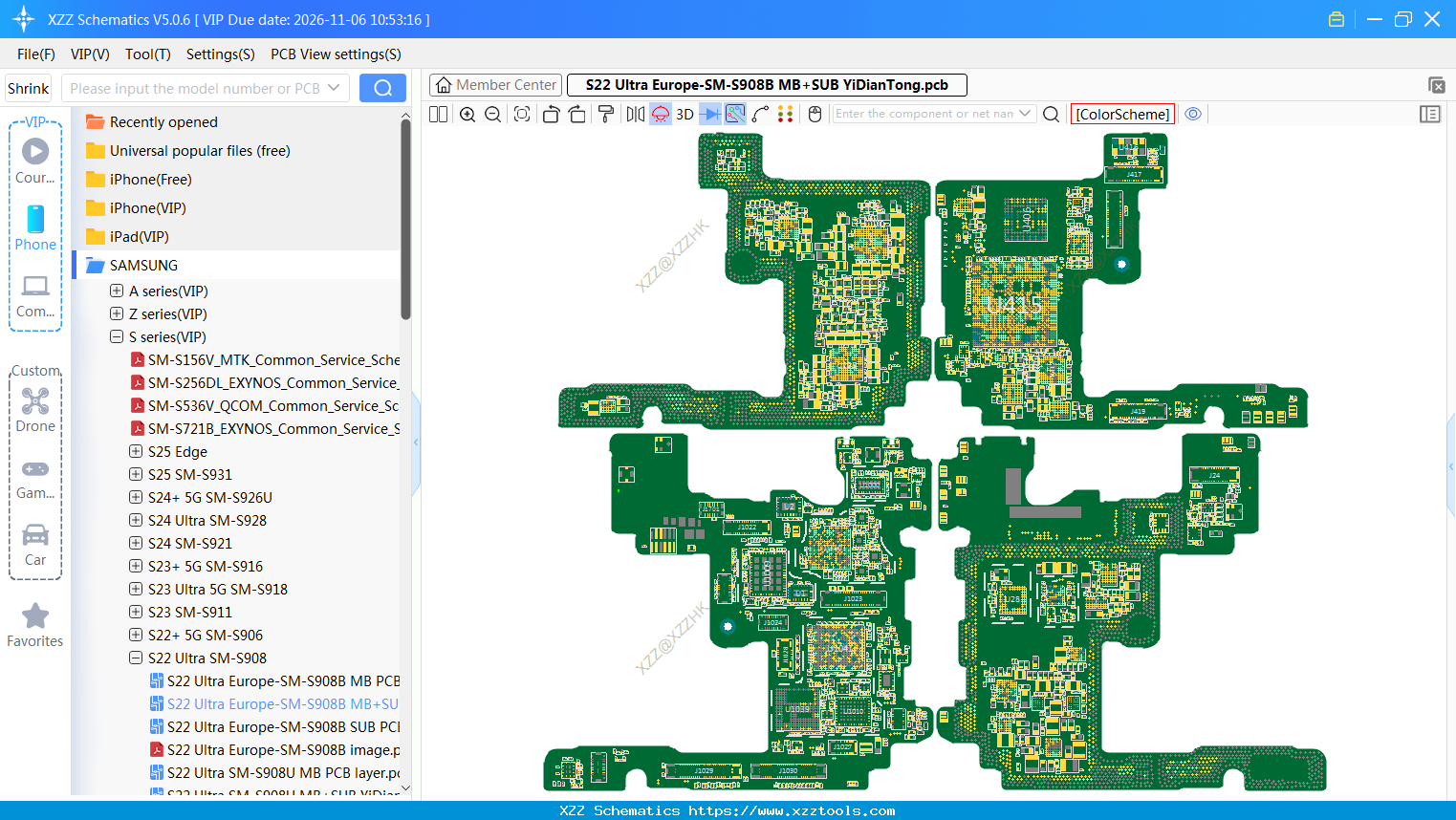Mirror flip the PCB board
This screenshot has height=820, width=1456.
636,115
